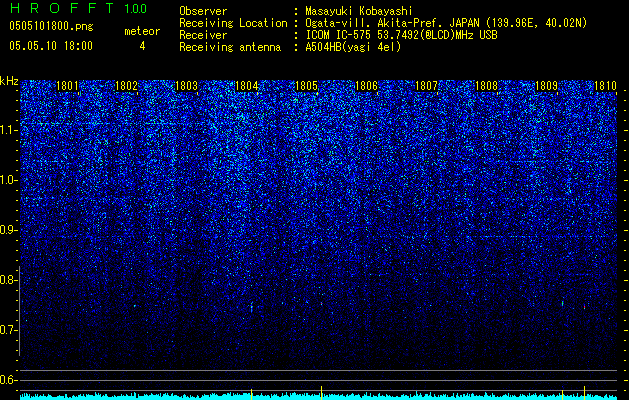The height and width of the screenshot is (400, 629).
Task: Click the HROFFT program title
Action: [62, 8]
